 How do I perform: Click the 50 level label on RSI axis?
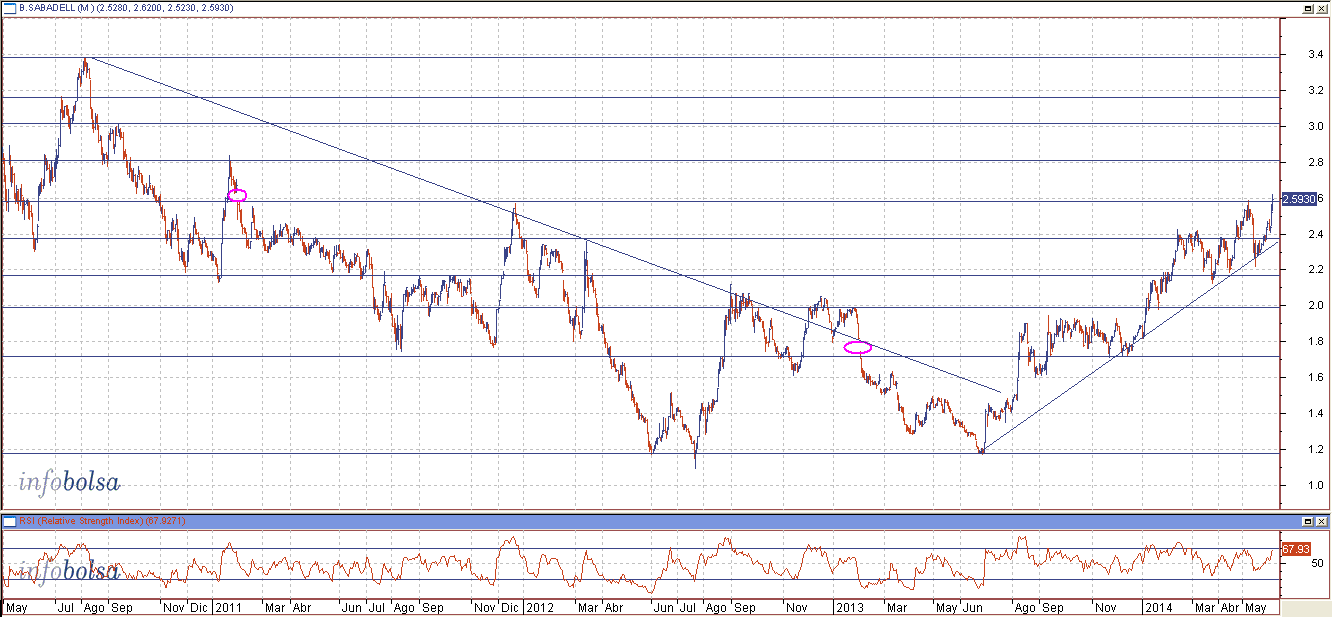click(1318, 564)
